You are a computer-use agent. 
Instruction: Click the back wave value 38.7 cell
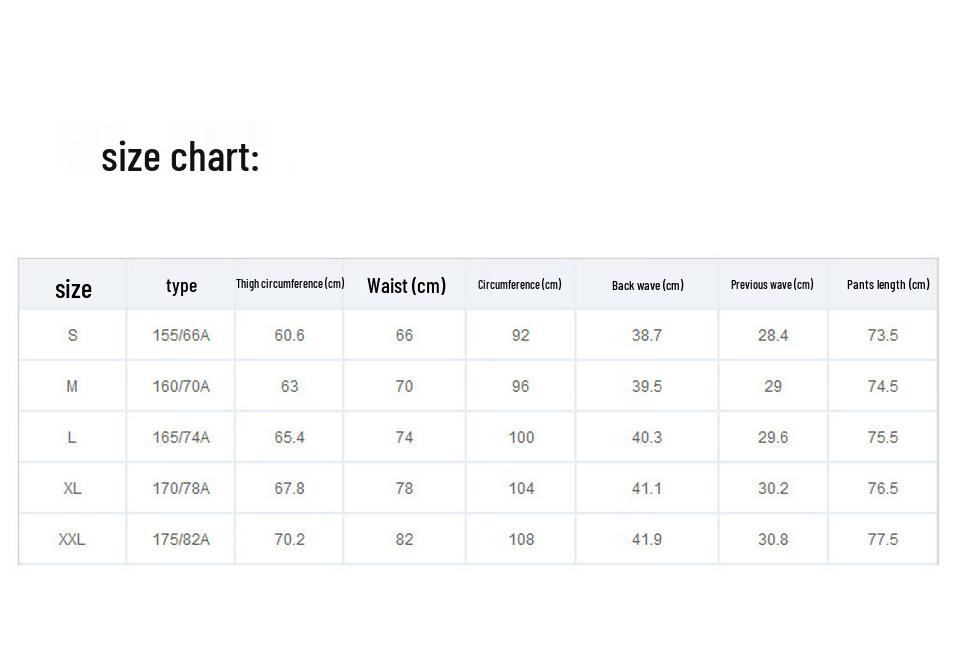click(x=647, y=335)
